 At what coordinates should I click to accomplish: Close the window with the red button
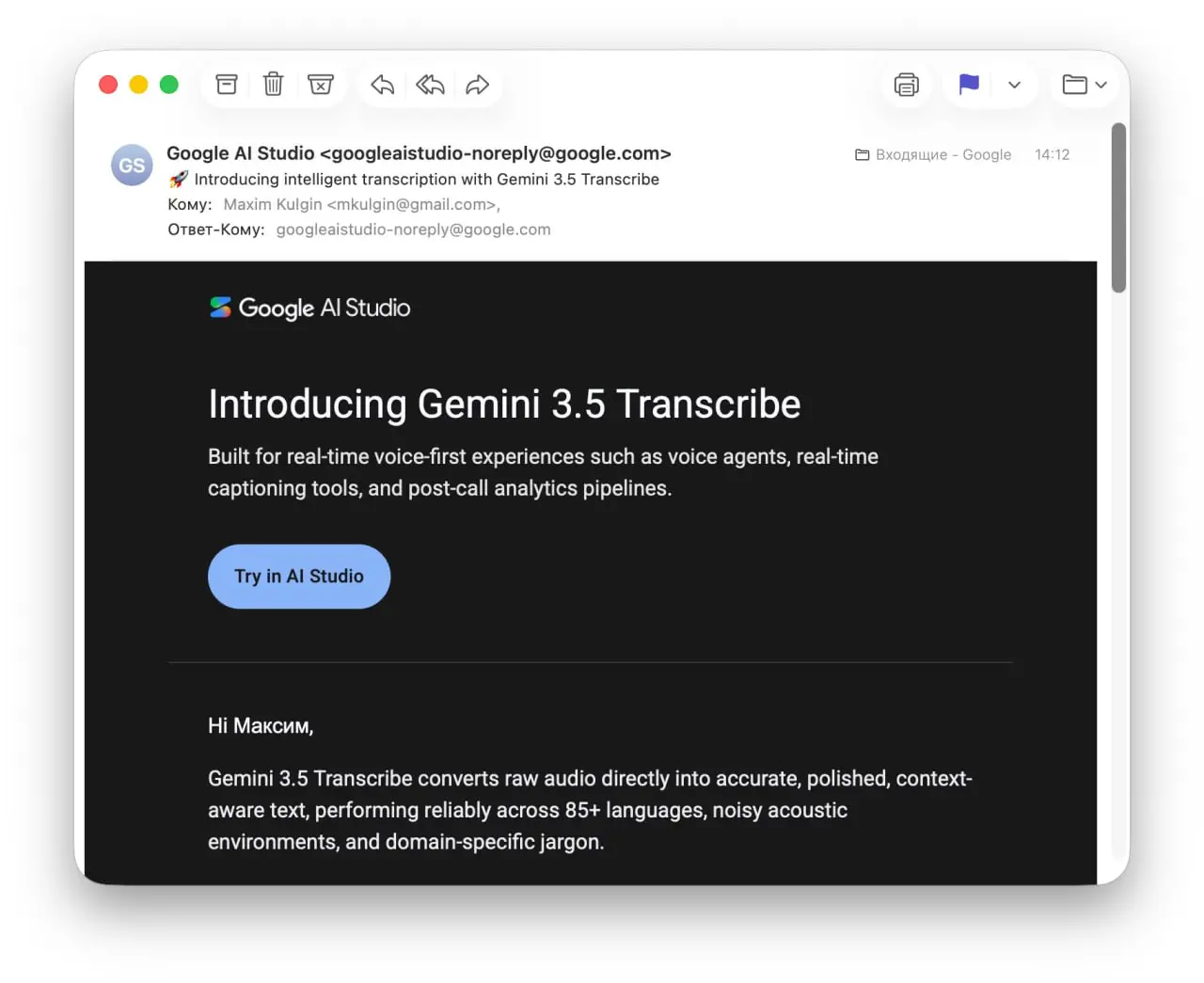click(108, 85)
